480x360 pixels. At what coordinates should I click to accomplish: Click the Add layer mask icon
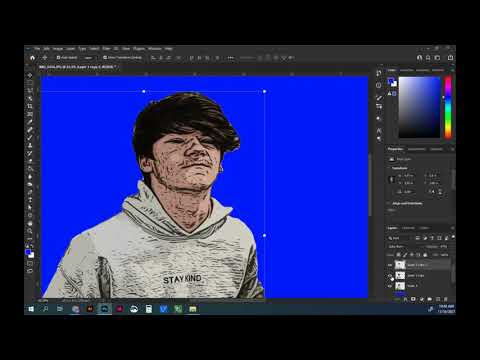click(x=413, y=299)
